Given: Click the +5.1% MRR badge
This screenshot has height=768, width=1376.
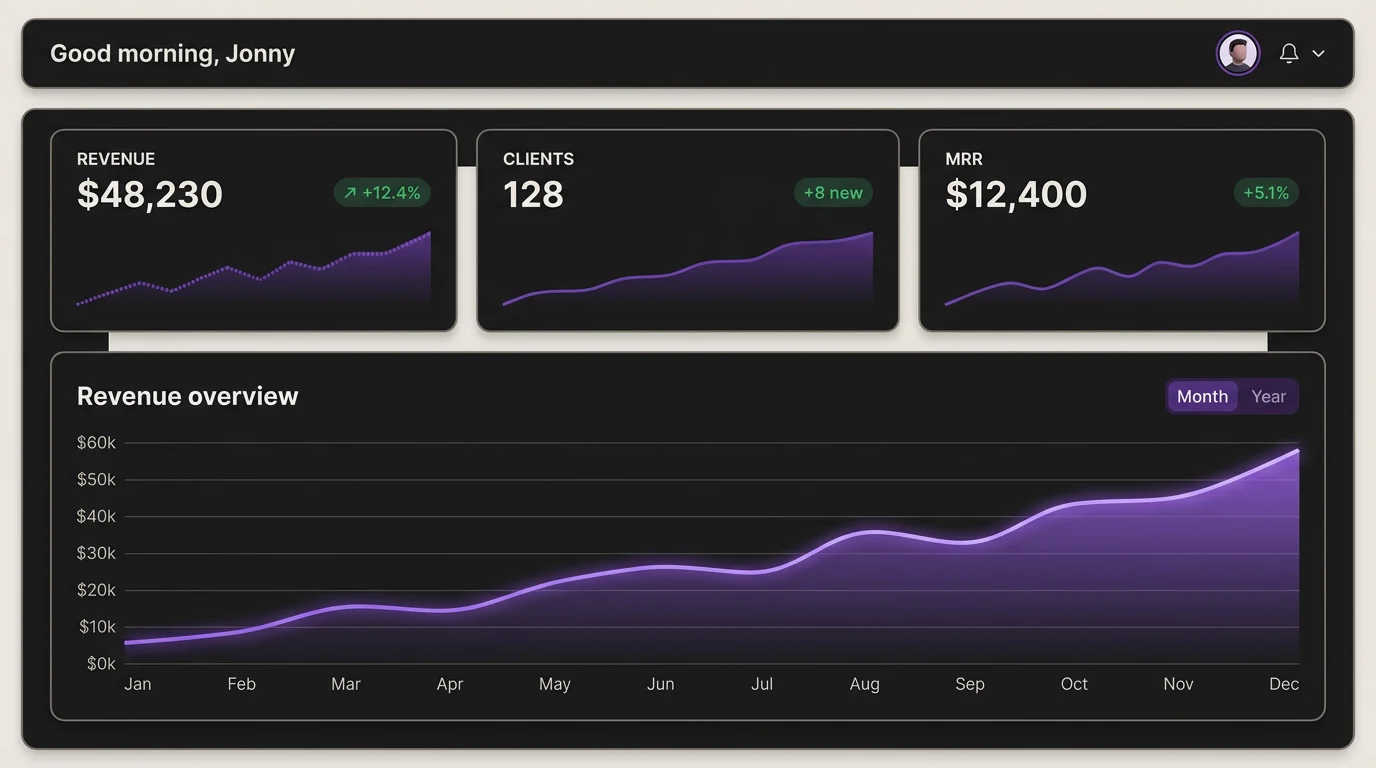Looking at the screenshot, I should (1266, 193).
